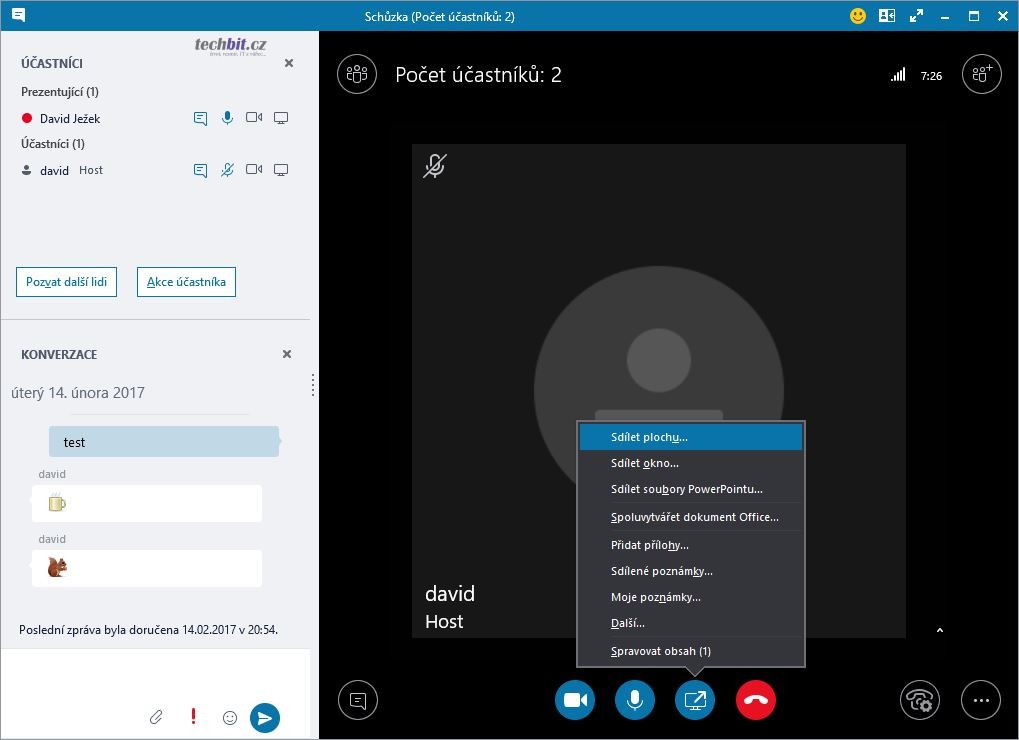Toggle the camera video button
This screenshot has height=740, width=1019.
(x=575, y=700)
